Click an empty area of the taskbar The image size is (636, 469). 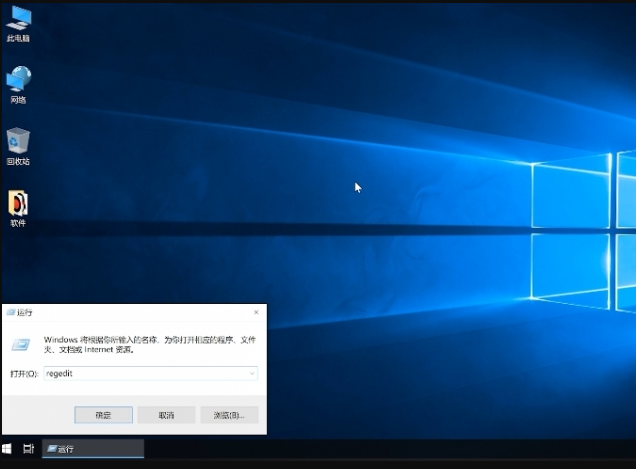400,449
